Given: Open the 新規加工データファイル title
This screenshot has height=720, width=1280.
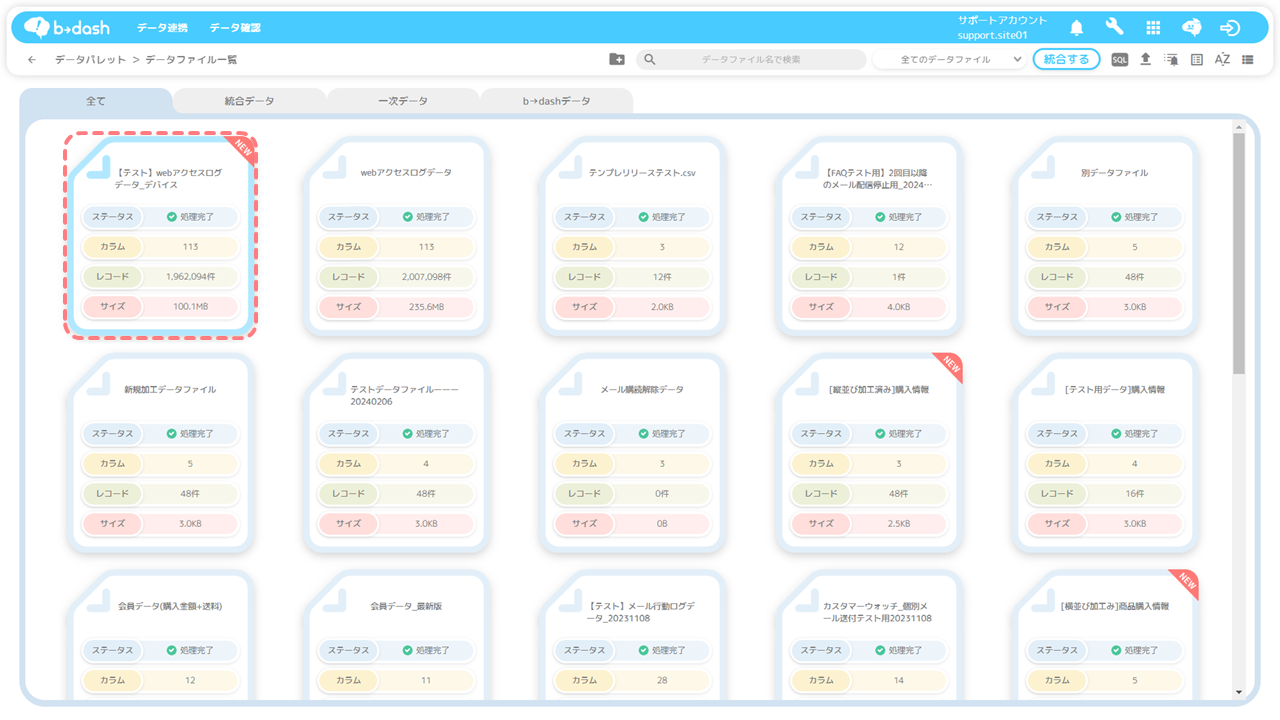Looking at the screenshot, I should pos(170,390).
